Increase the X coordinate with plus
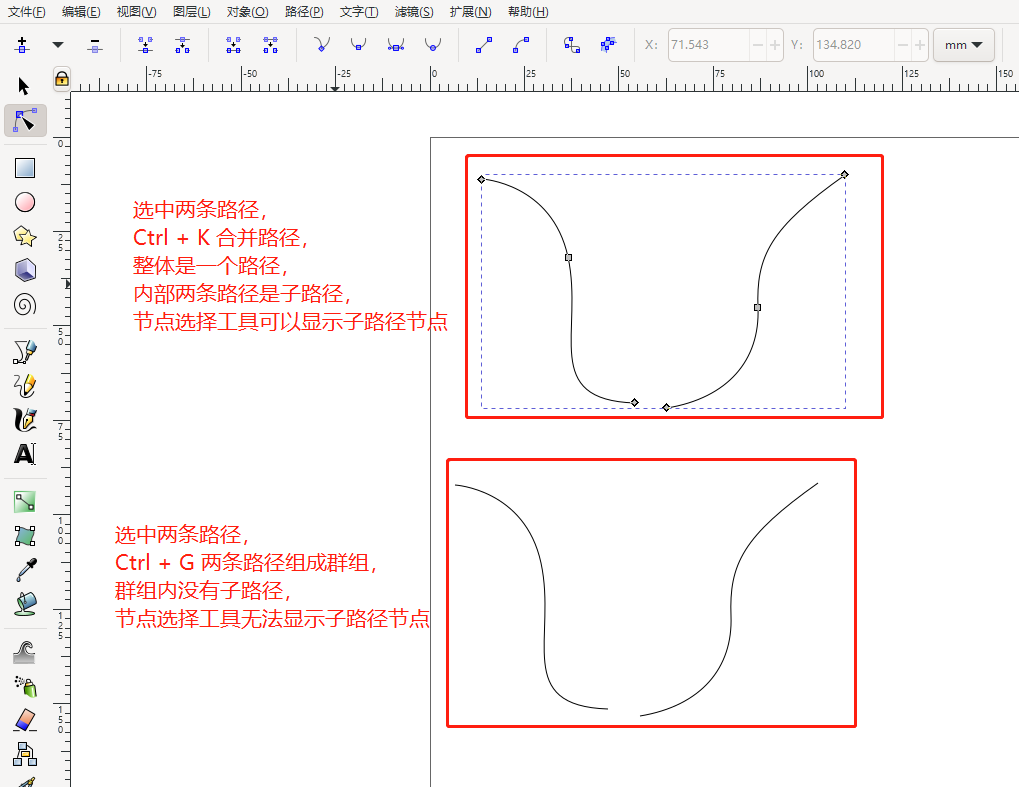This screenshot has height=787, width=1019. [x=775, y=45]
